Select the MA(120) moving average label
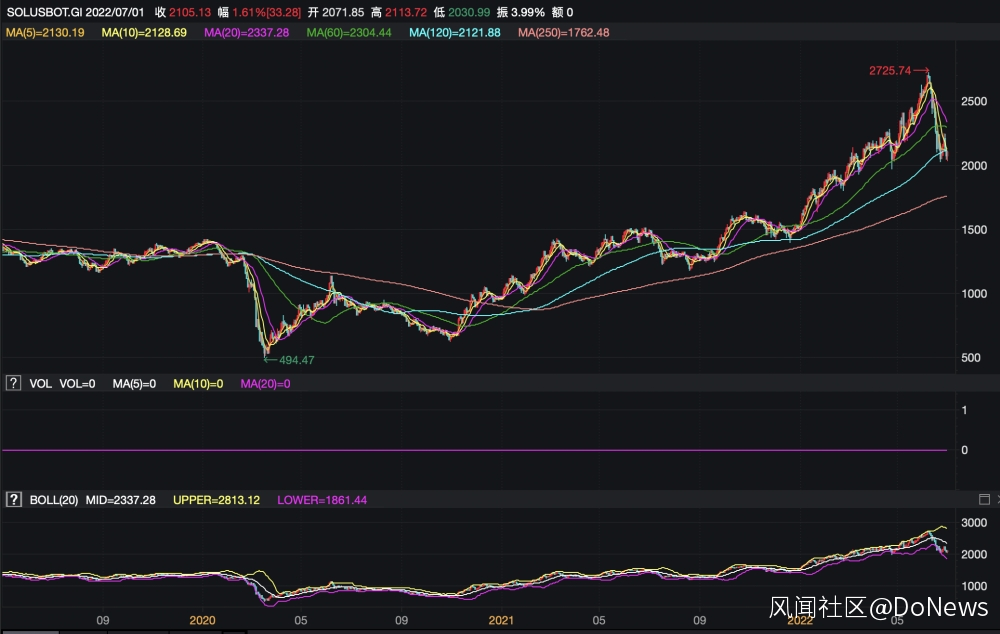 454,33
